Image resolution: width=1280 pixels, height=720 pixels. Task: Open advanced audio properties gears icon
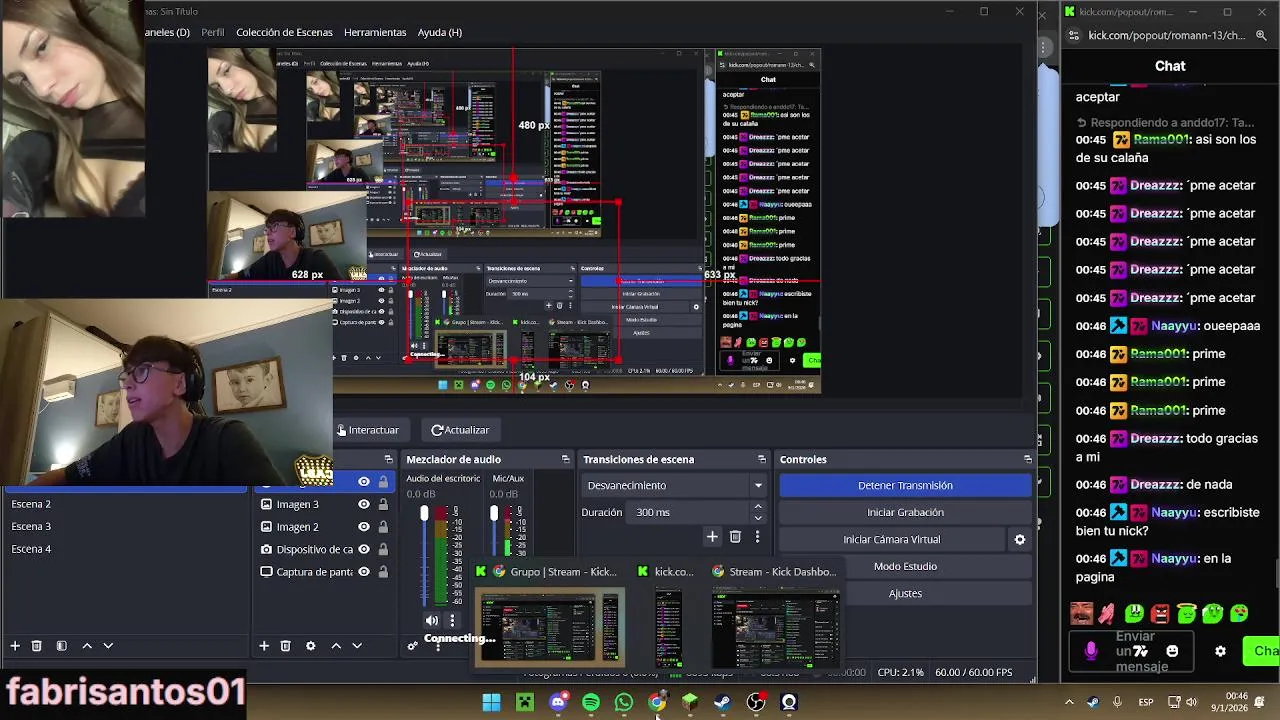412,646
